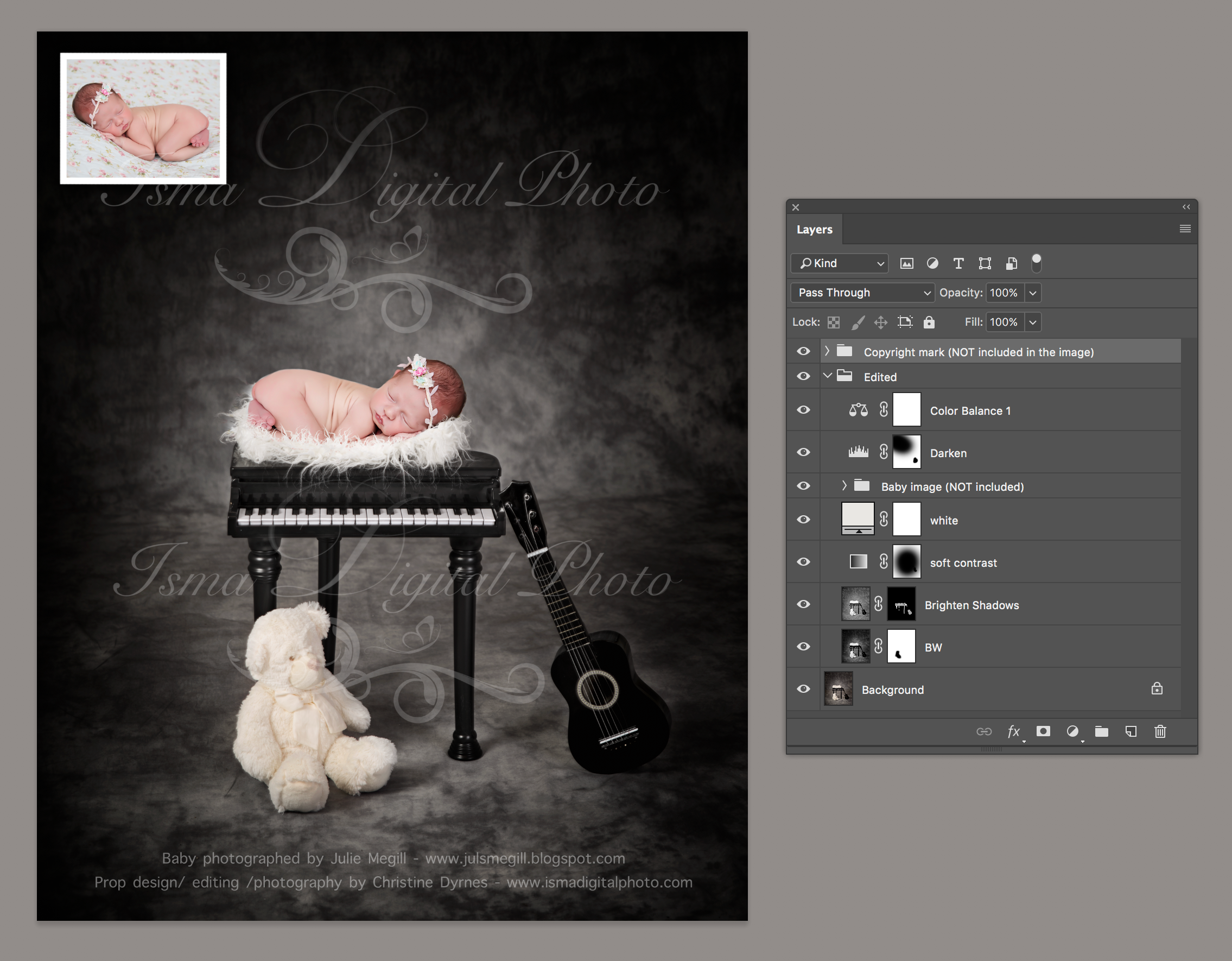Prevent artboard auto-nesting lock icon
This screenshot has height=961, width=1232.
pyautogui.click(x=905, y=322)
